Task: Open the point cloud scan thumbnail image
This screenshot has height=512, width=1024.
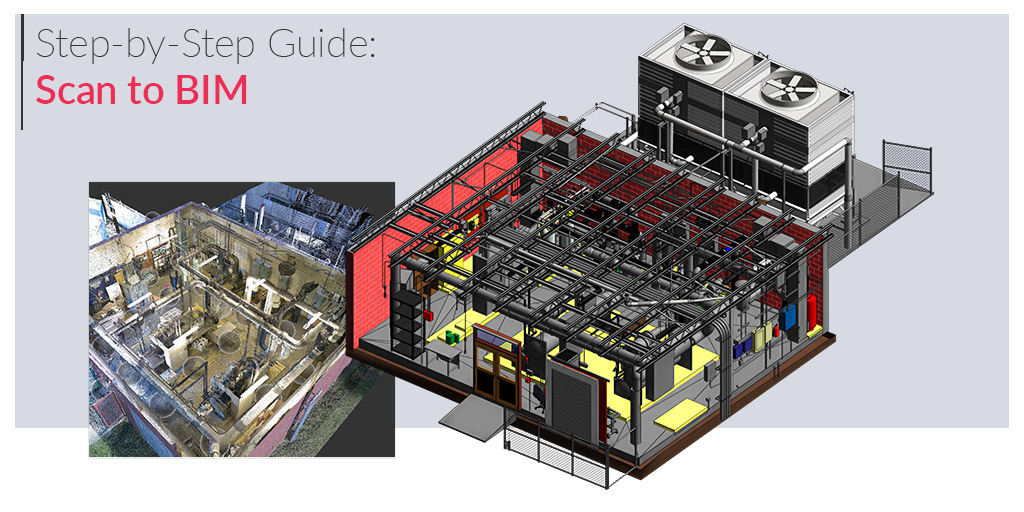Action: pyautogui.click(x=242, y=319)
